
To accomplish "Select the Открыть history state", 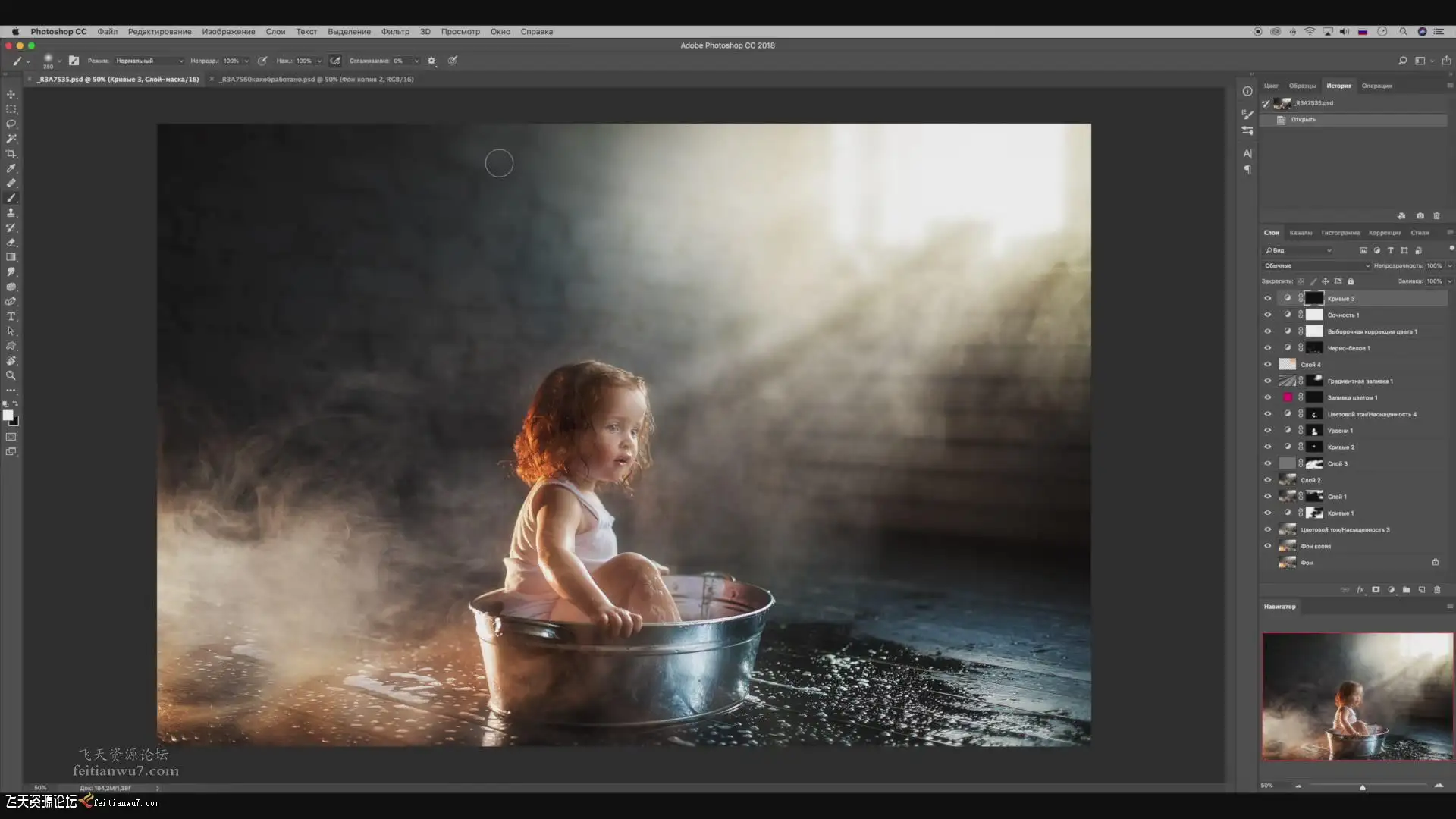I will click(x=1304, y=120).
